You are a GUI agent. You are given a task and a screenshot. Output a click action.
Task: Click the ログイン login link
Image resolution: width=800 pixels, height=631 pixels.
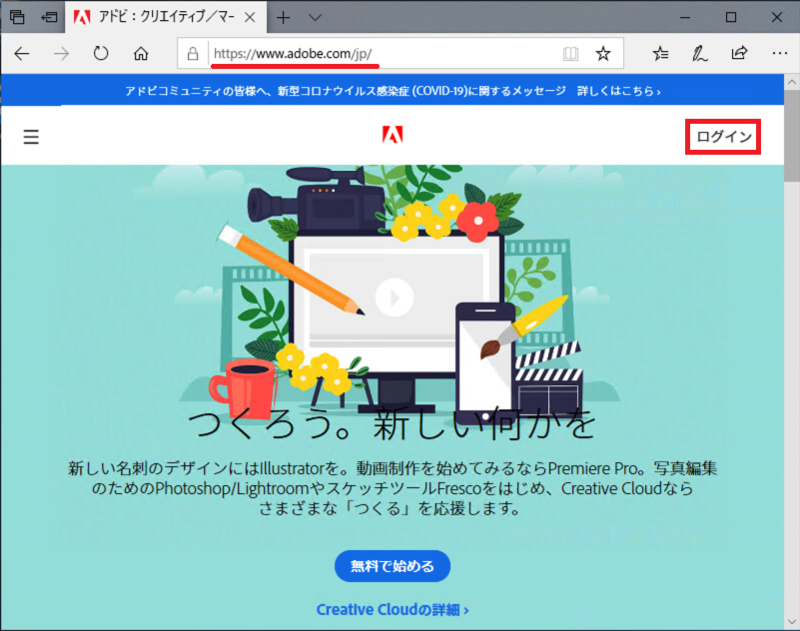pos(723,137)
